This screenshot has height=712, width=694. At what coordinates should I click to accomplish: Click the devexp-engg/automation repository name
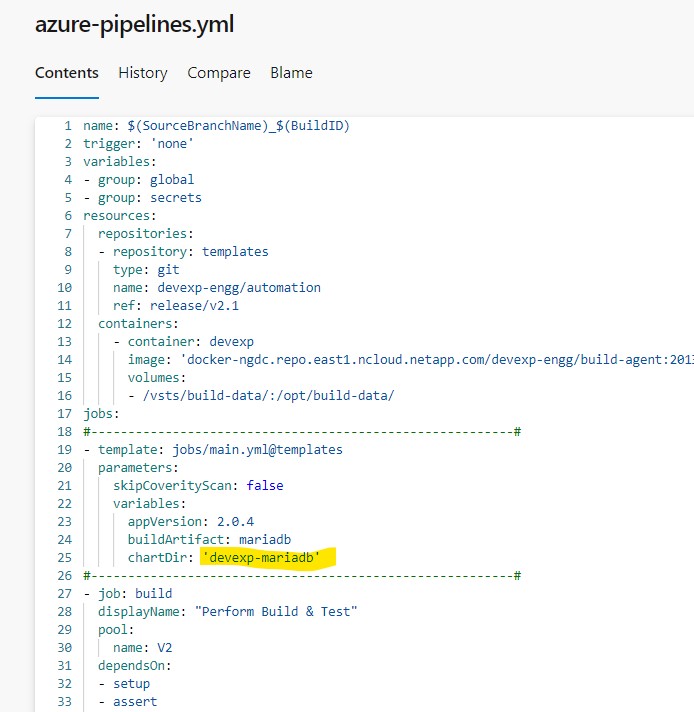(x=239, y=288)
